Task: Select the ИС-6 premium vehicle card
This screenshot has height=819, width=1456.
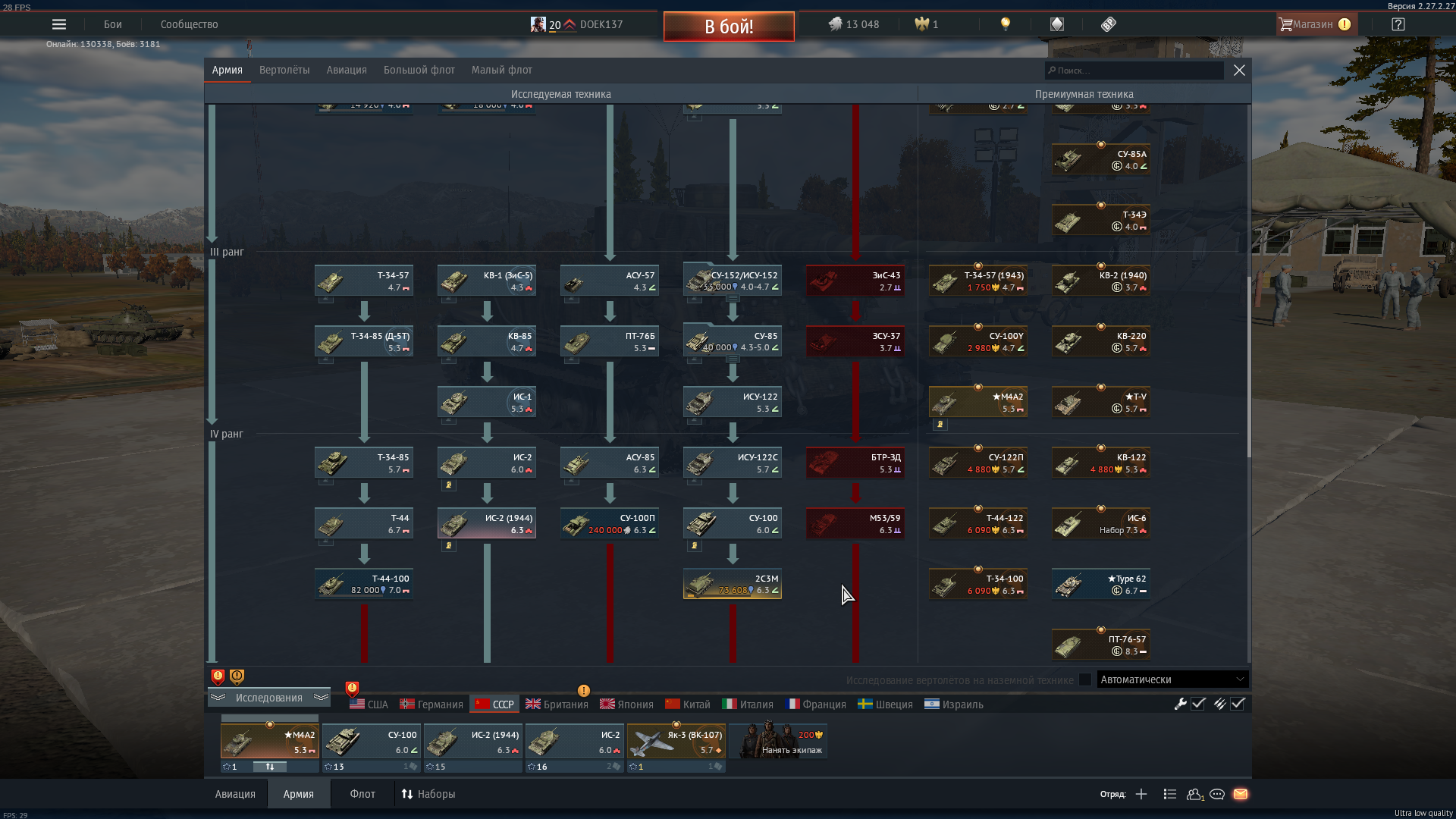Action: [1101, 523]
